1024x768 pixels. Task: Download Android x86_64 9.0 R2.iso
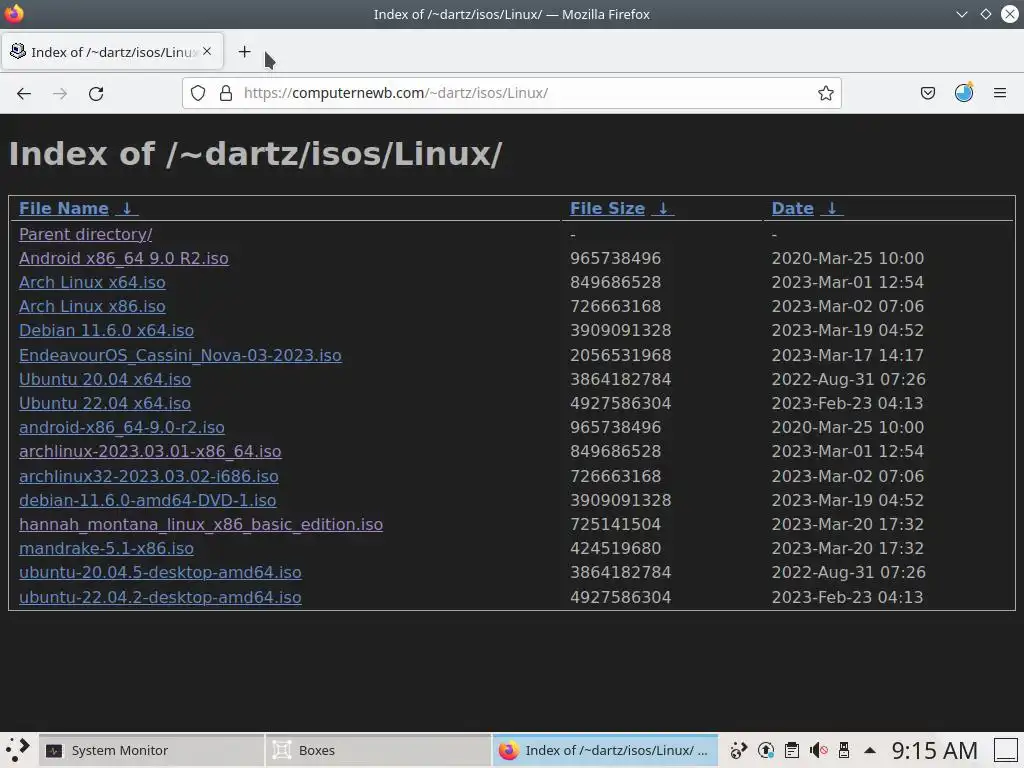[123, 259]
